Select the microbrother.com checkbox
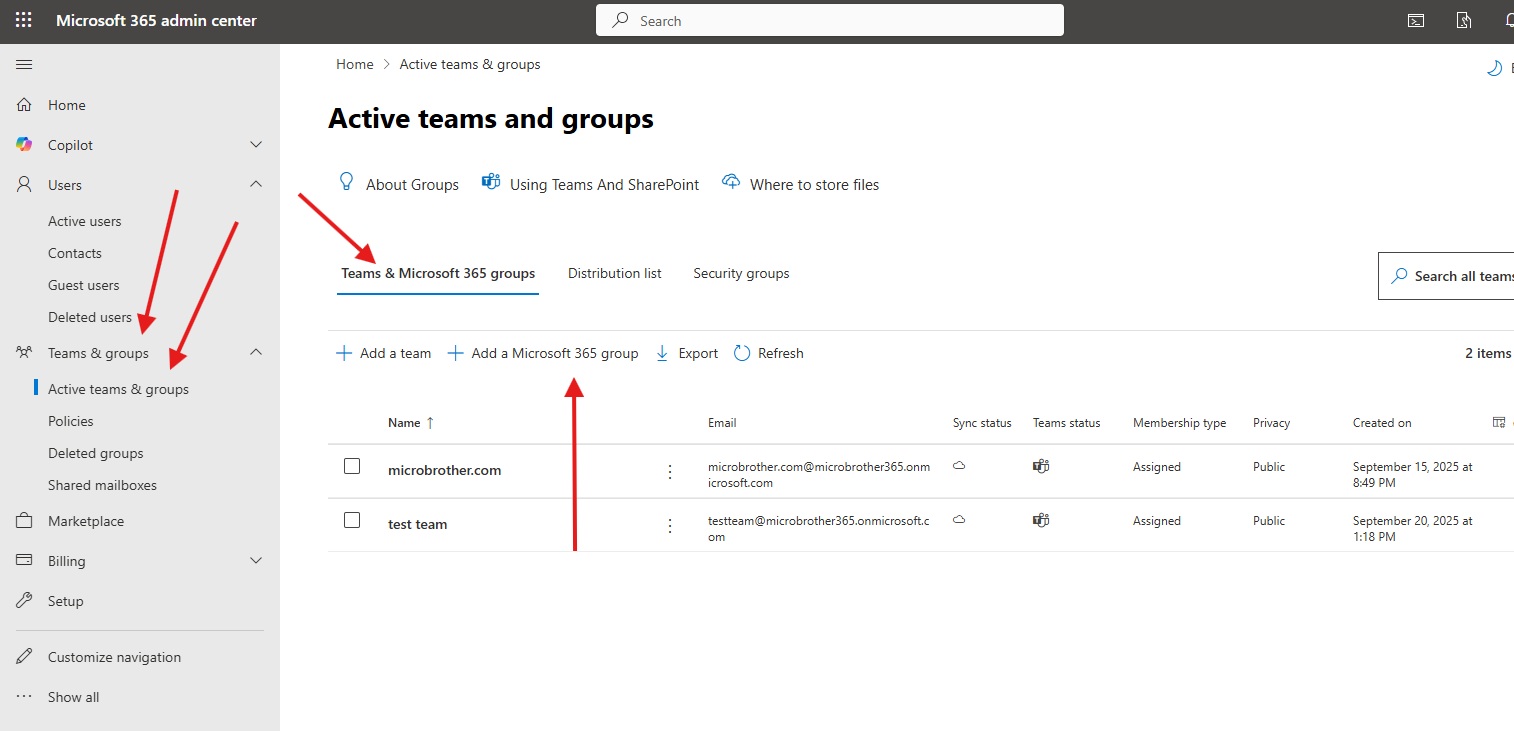This screenshot has height=731, width=1514. click(352, 466)
